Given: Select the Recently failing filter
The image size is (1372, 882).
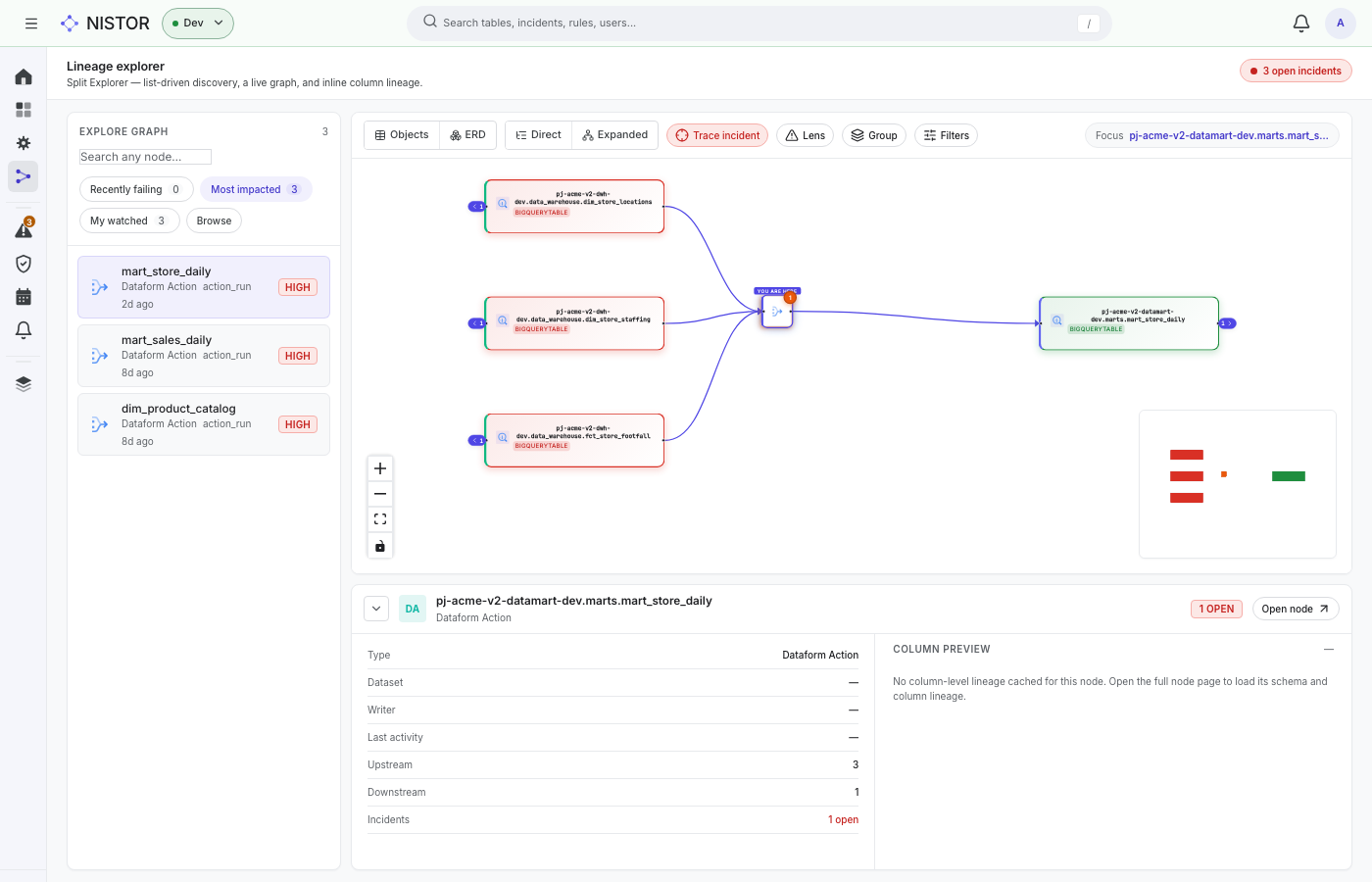Looking at the screenshot, I should pos(135,189).
